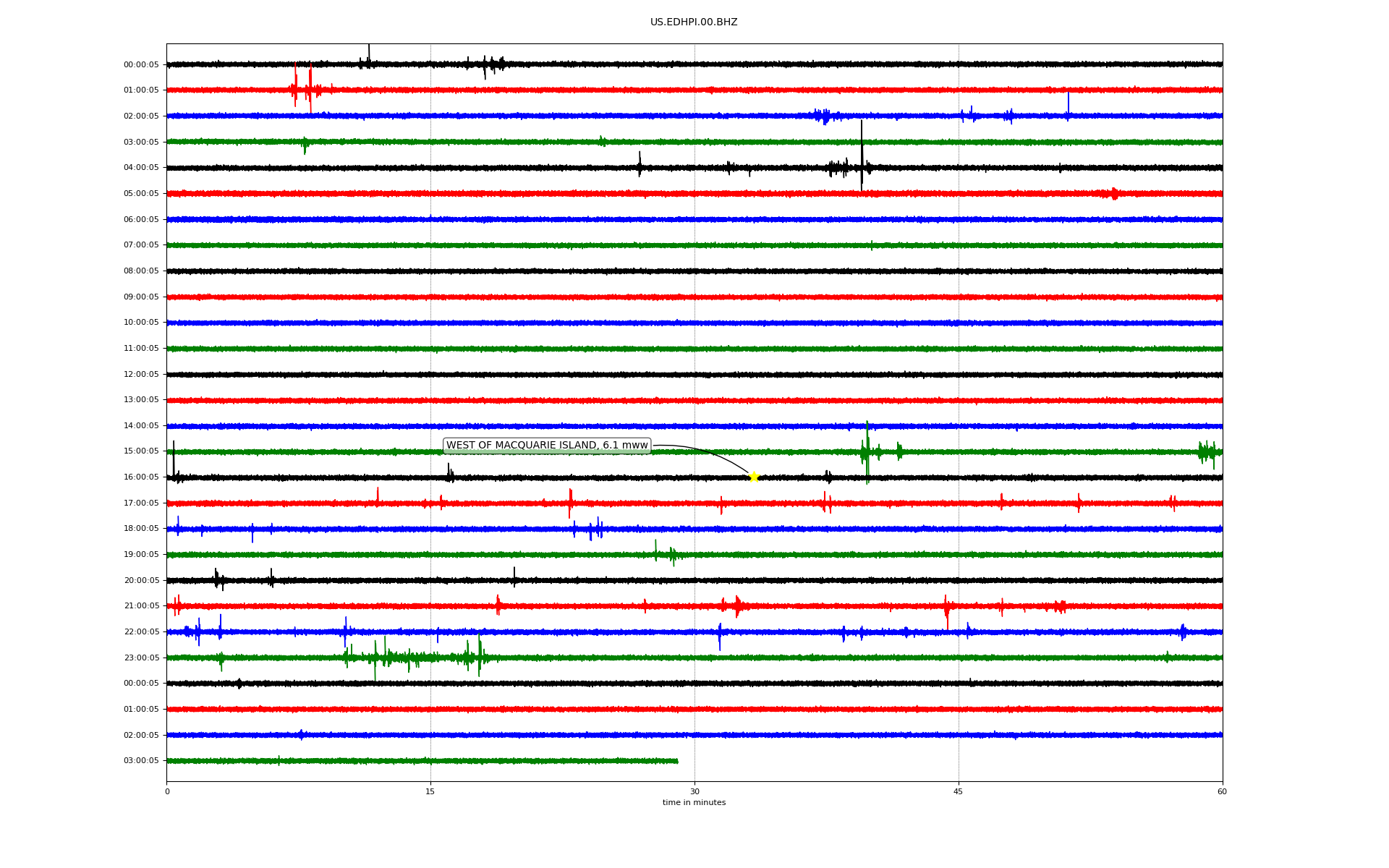Screen dimensions: 1389x868
Task: Select the 18:00:05 row time label
Action: 141,529
